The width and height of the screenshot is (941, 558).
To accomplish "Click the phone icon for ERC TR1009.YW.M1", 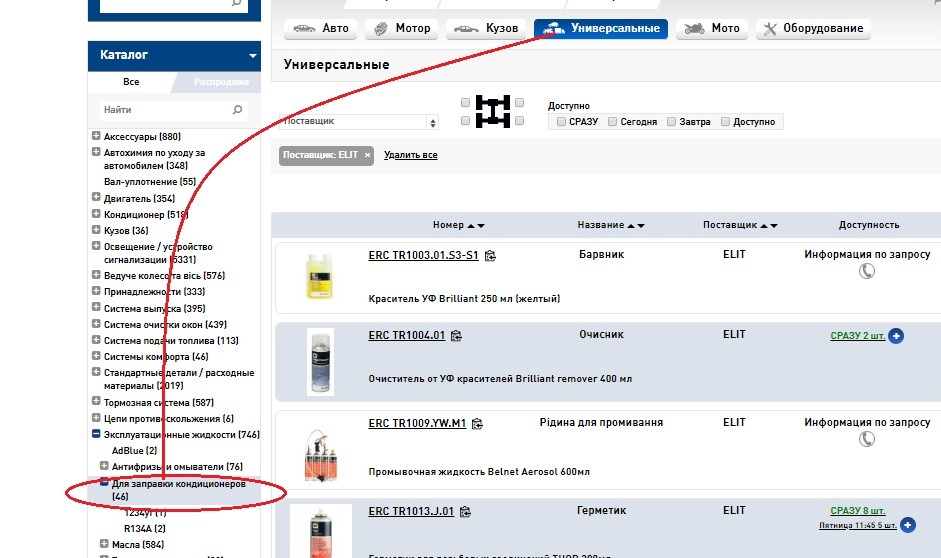I will tap(867, 440).
